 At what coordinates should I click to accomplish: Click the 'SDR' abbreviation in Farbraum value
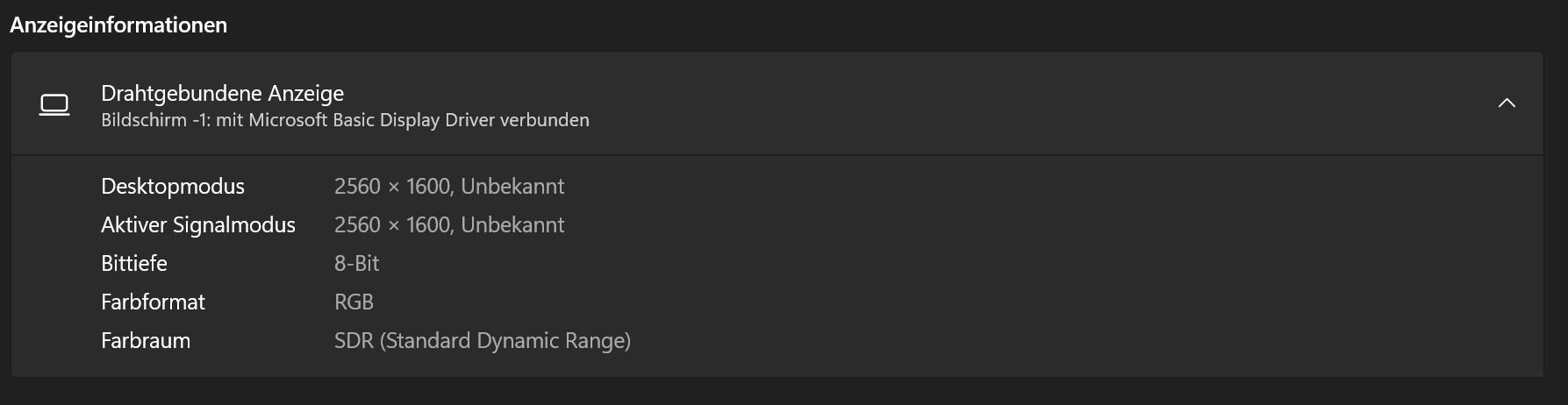[354, 341]
